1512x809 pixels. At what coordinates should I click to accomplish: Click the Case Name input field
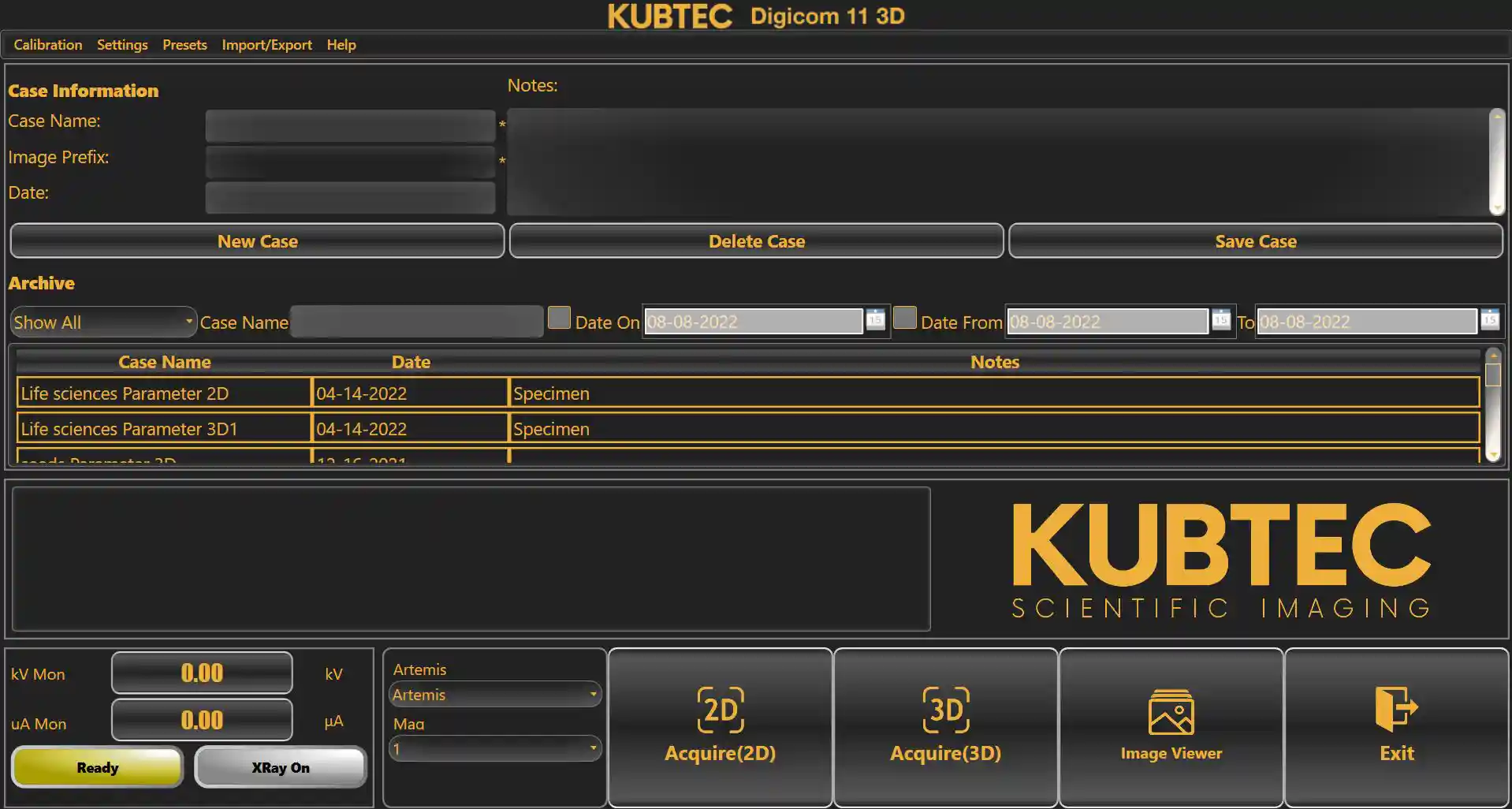click(x=350, y=125)
